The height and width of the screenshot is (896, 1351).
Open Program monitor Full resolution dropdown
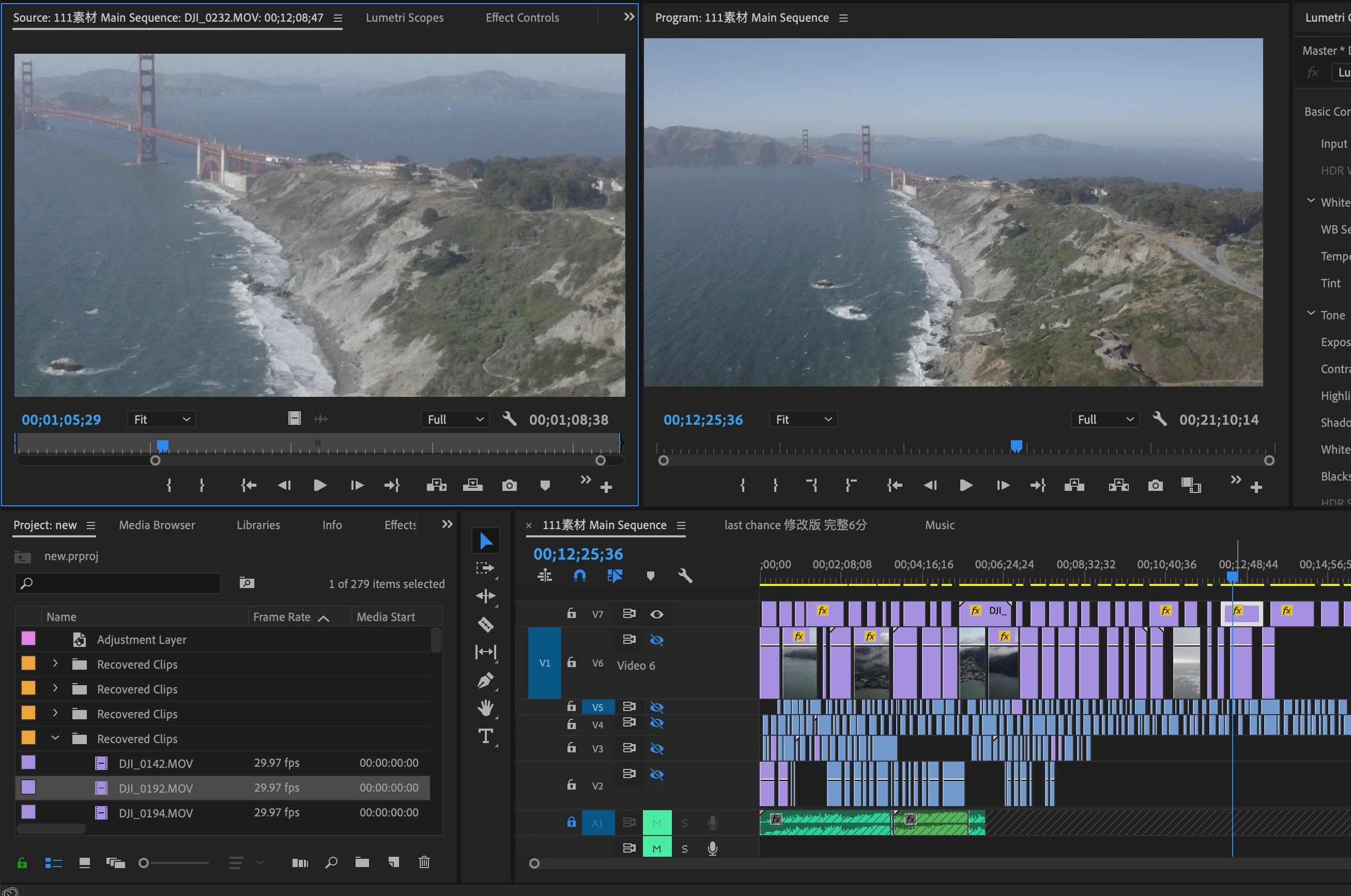1104,420
